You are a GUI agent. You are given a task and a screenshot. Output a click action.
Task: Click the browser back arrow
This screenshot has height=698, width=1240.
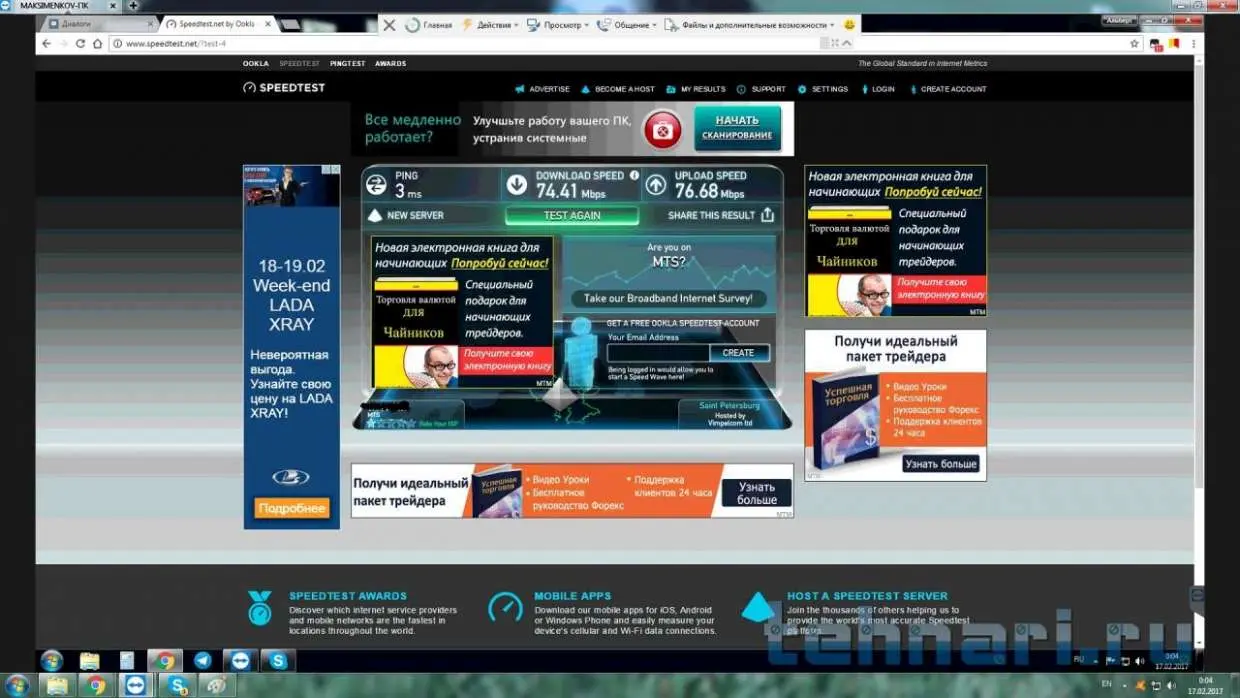click(x=45, y=44)
